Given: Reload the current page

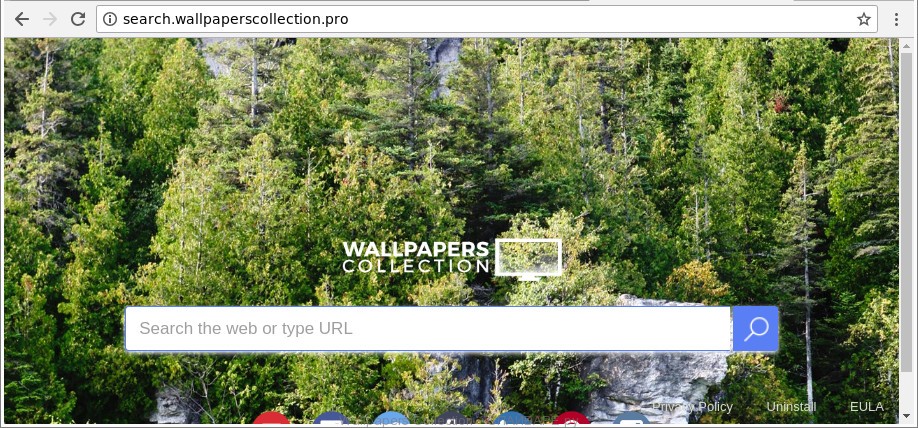Looking at the screenshot, I should [x=78, y=19].
